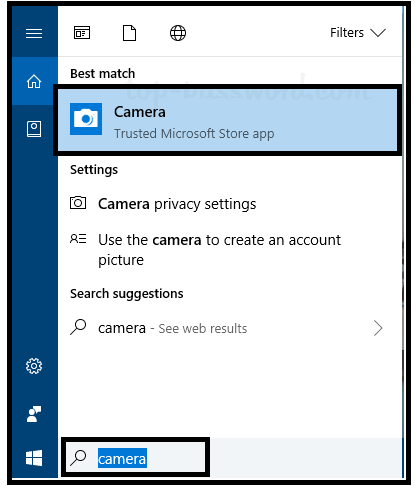Expand the Filters dropdown
The width and height of the screenshot is (418, 488).
[x=358, y=33]
